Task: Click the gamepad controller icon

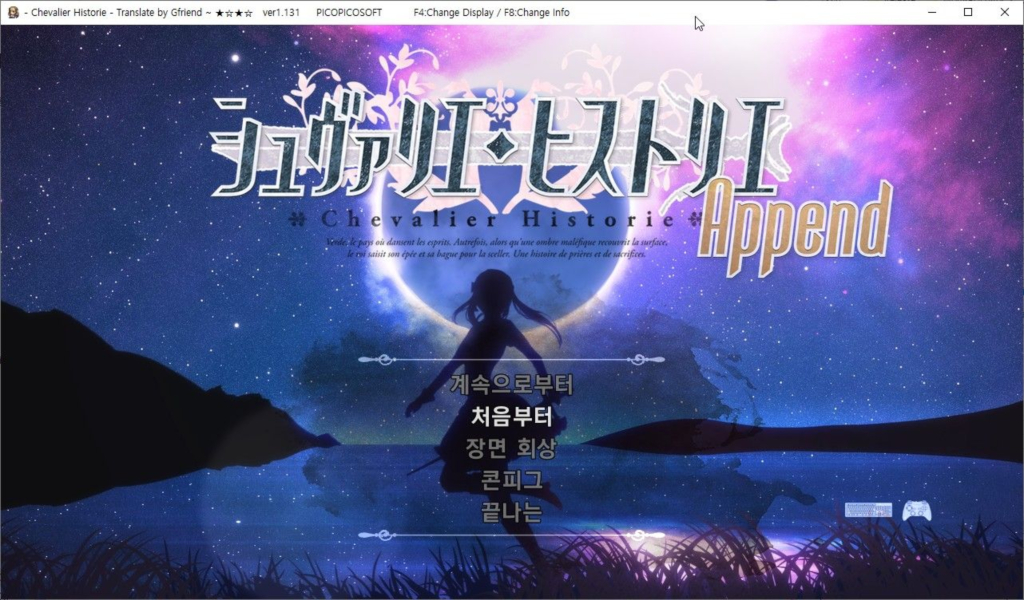Action: pos(916,510)
